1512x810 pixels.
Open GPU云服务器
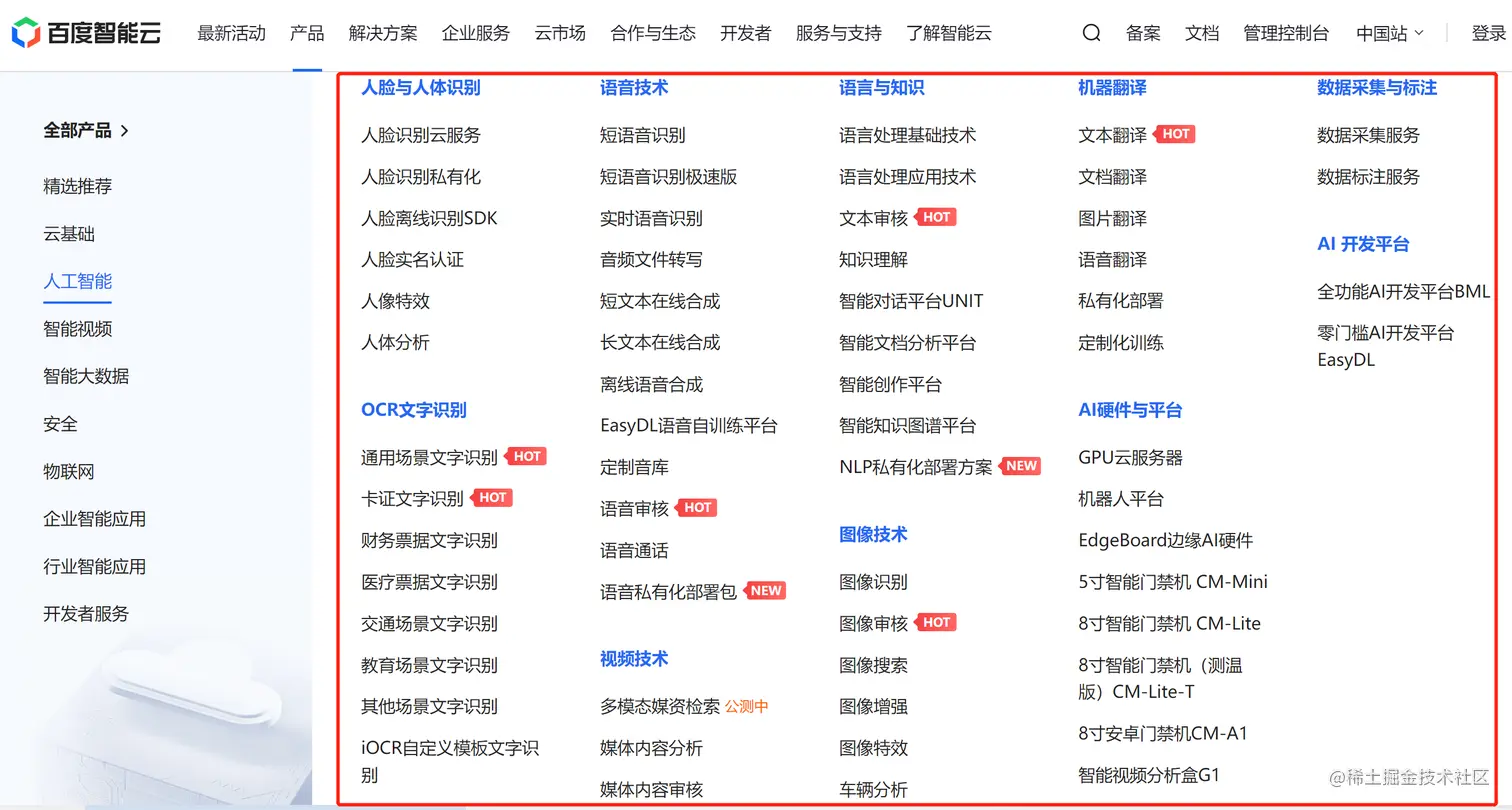[x=1130, y=457]
